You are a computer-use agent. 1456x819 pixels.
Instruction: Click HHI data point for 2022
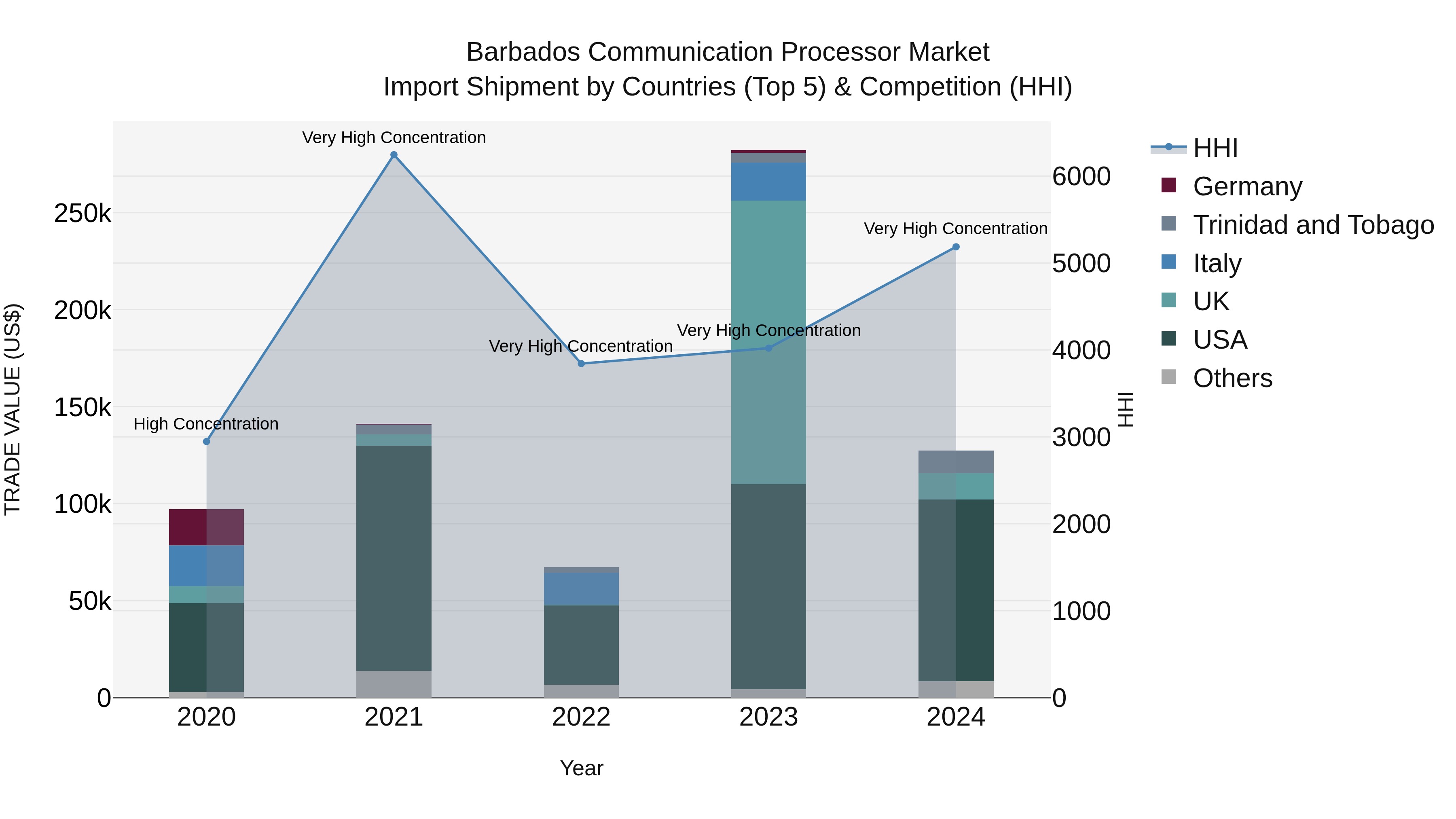click(x=581, y=364)
